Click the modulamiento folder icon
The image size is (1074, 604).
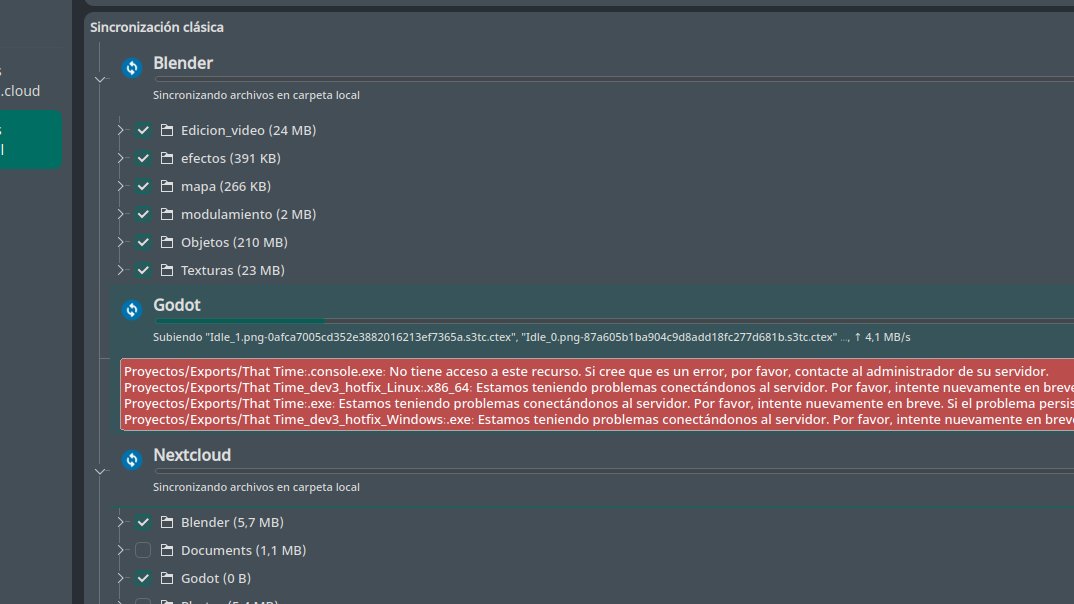click(x=166, y=214)
